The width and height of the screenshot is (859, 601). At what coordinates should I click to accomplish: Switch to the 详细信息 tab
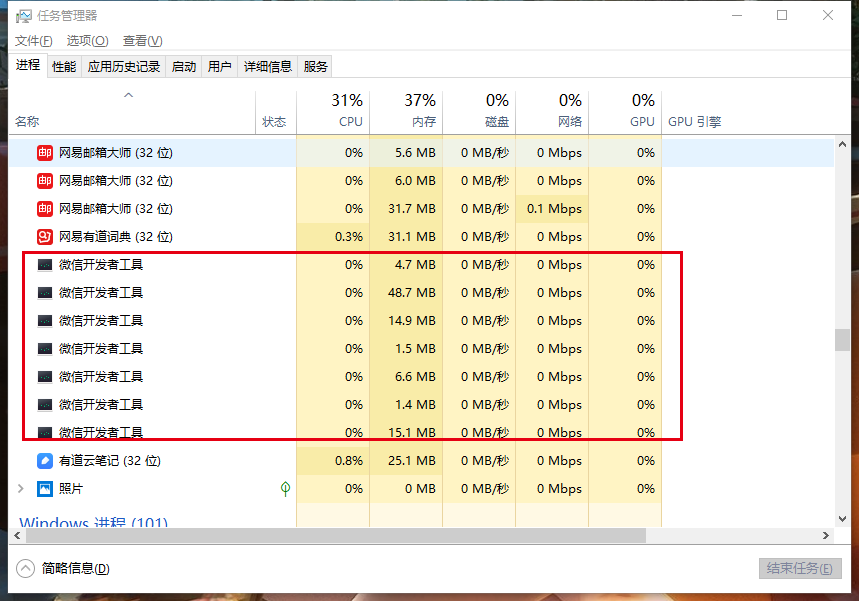[x=268, y=67]
